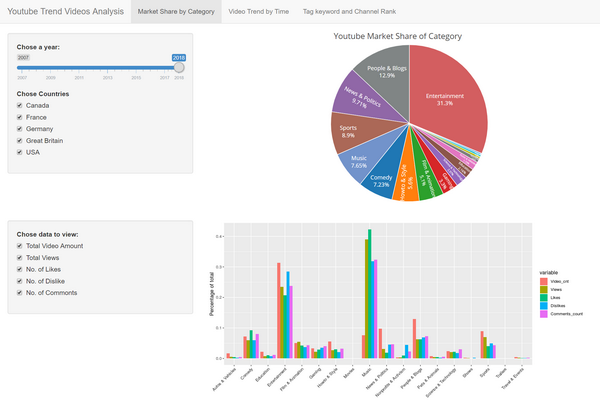The width and height of the screenshot is (600, 408).
Task: Disable the Germany country option
Action: [19, 129]
